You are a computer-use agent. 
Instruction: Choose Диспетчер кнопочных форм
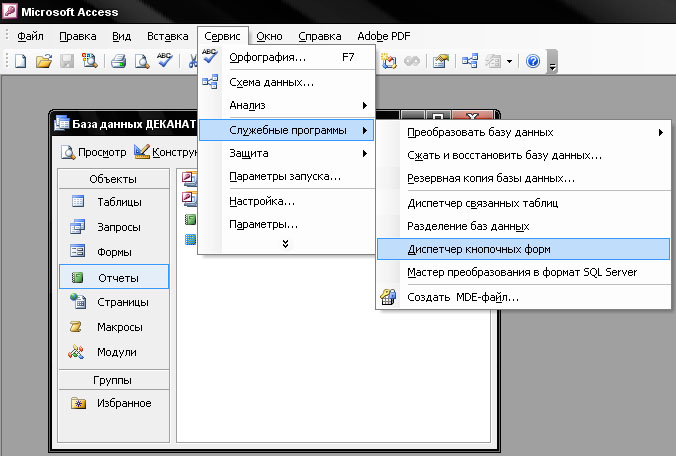tap(523, 249)
